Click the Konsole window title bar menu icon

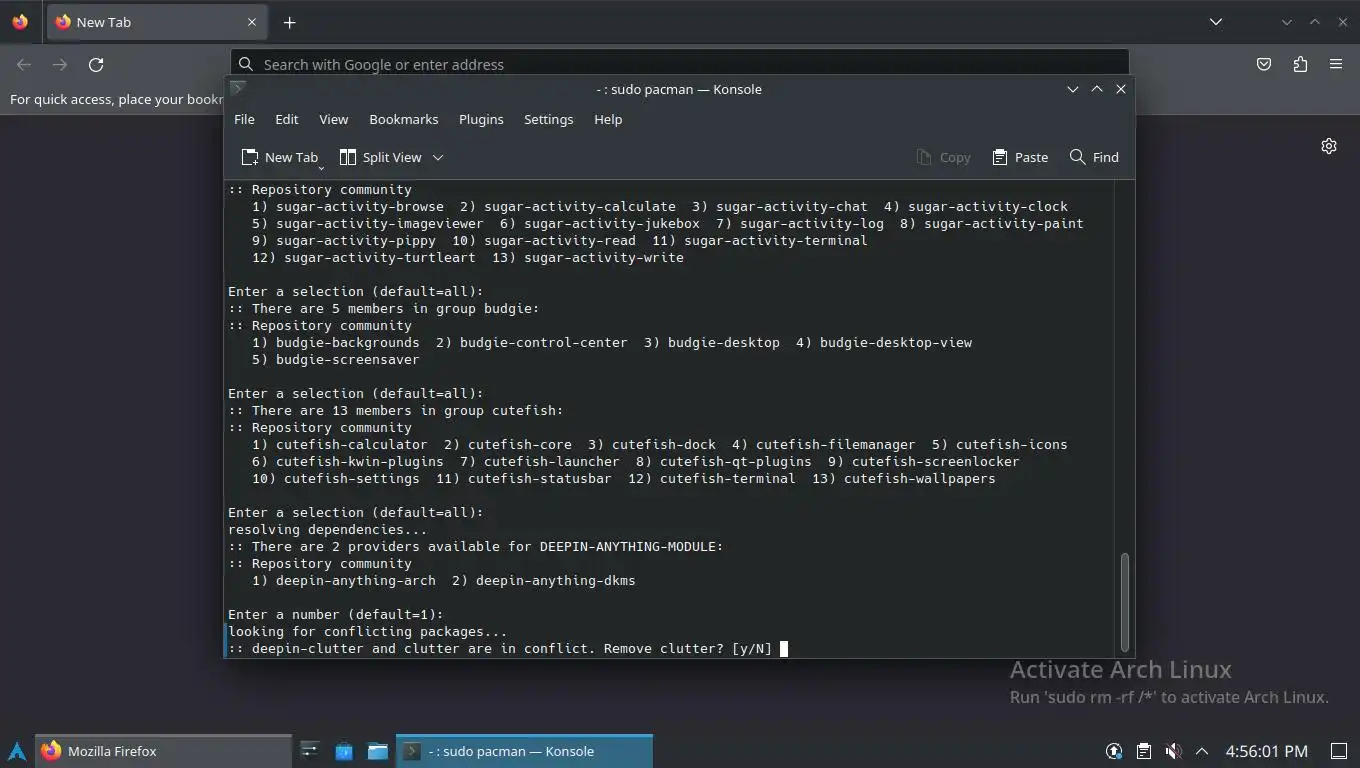coord(238,89)
